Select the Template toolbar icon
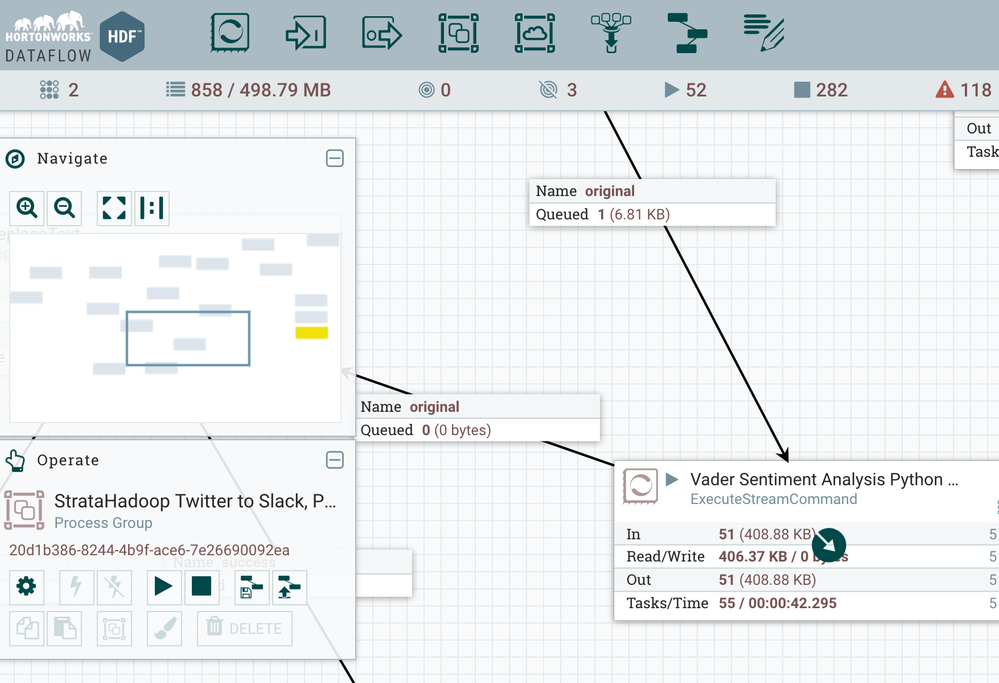Screen dimensions: 999x683 pos(687,32)
